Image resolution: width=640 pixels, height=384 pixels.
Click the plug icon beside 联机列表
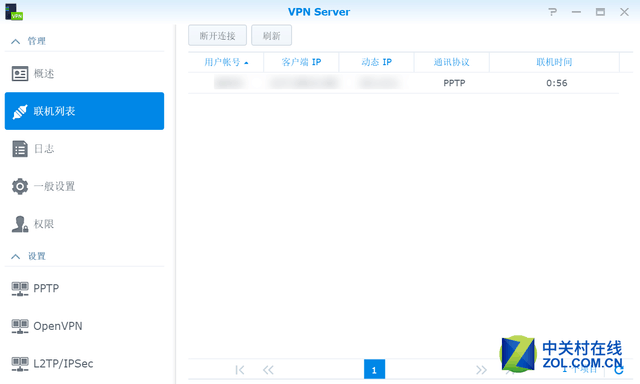20,111
